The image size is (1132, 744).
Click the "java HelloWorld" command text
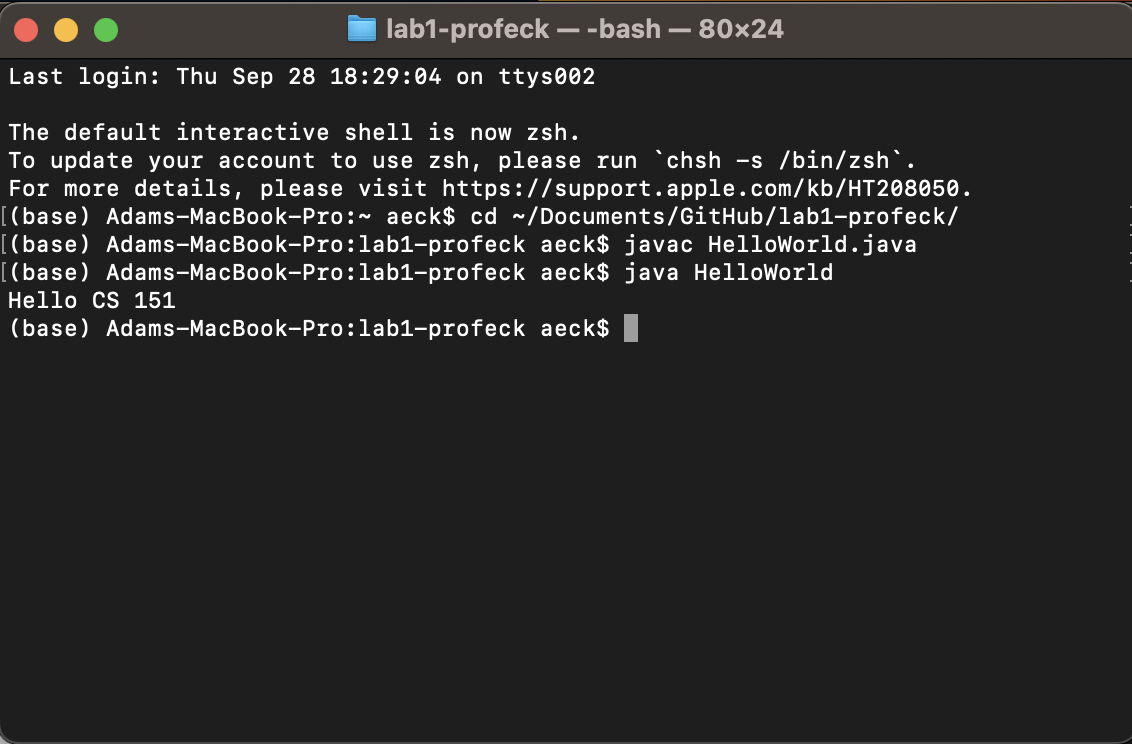point(728,272)
